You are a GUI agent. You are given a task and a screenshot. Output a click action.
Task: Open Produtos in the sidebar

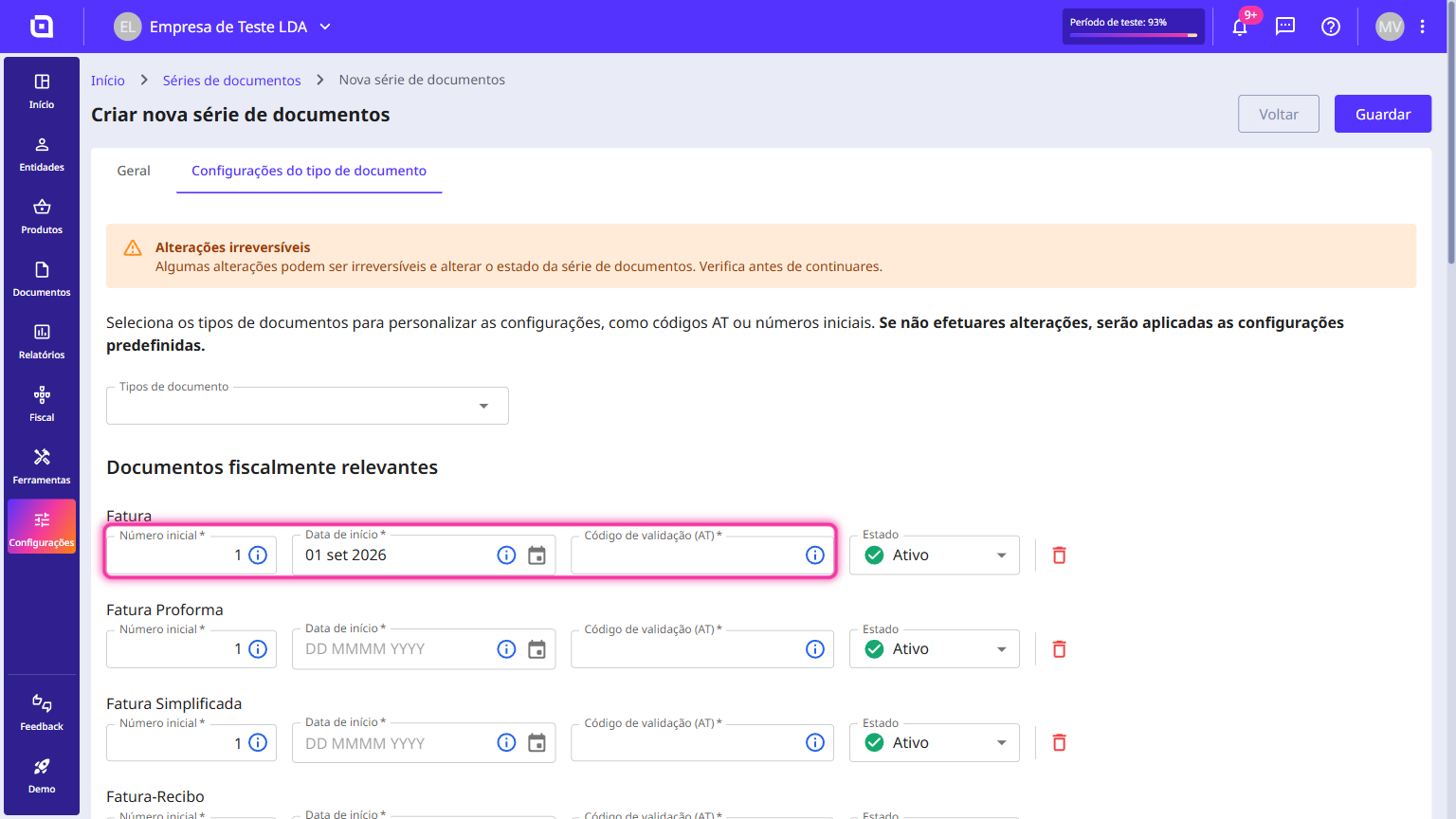point(42,216)
